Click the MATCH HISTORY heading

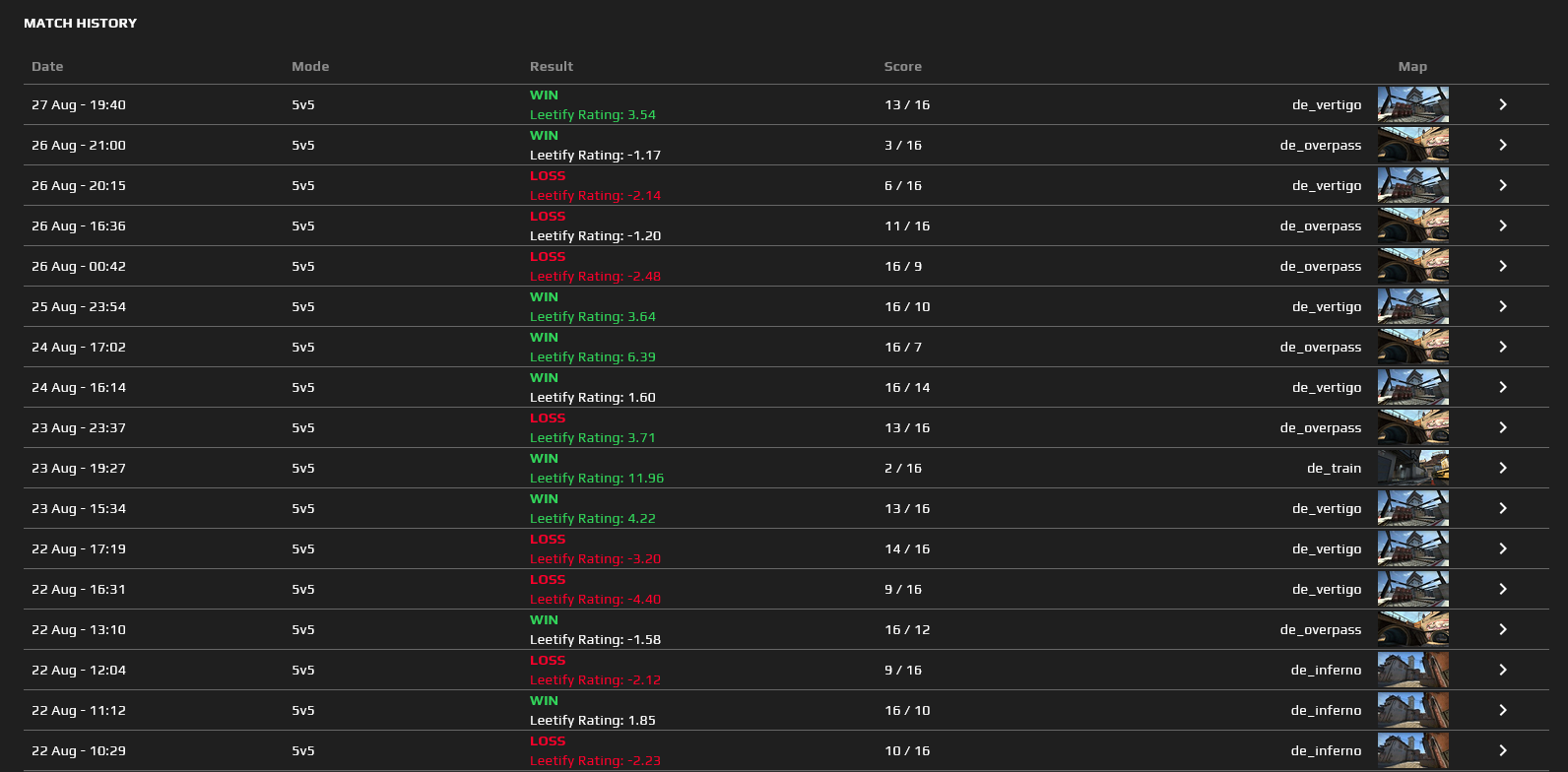80,23
